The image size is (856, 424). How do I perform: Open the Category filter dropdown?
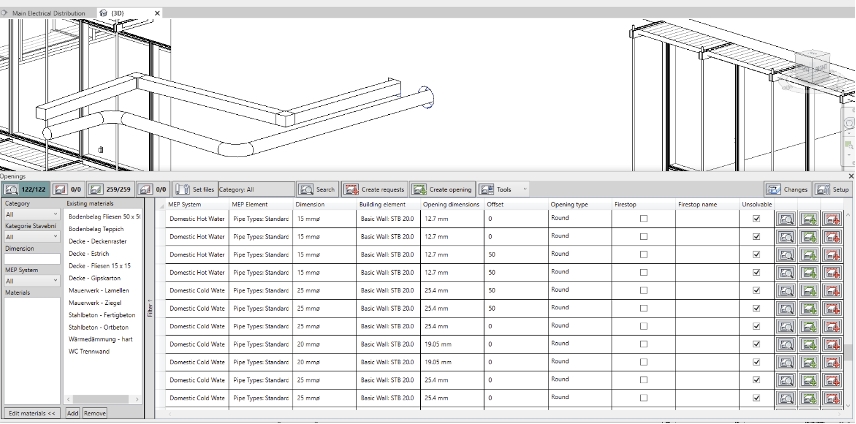coord(32,214)
